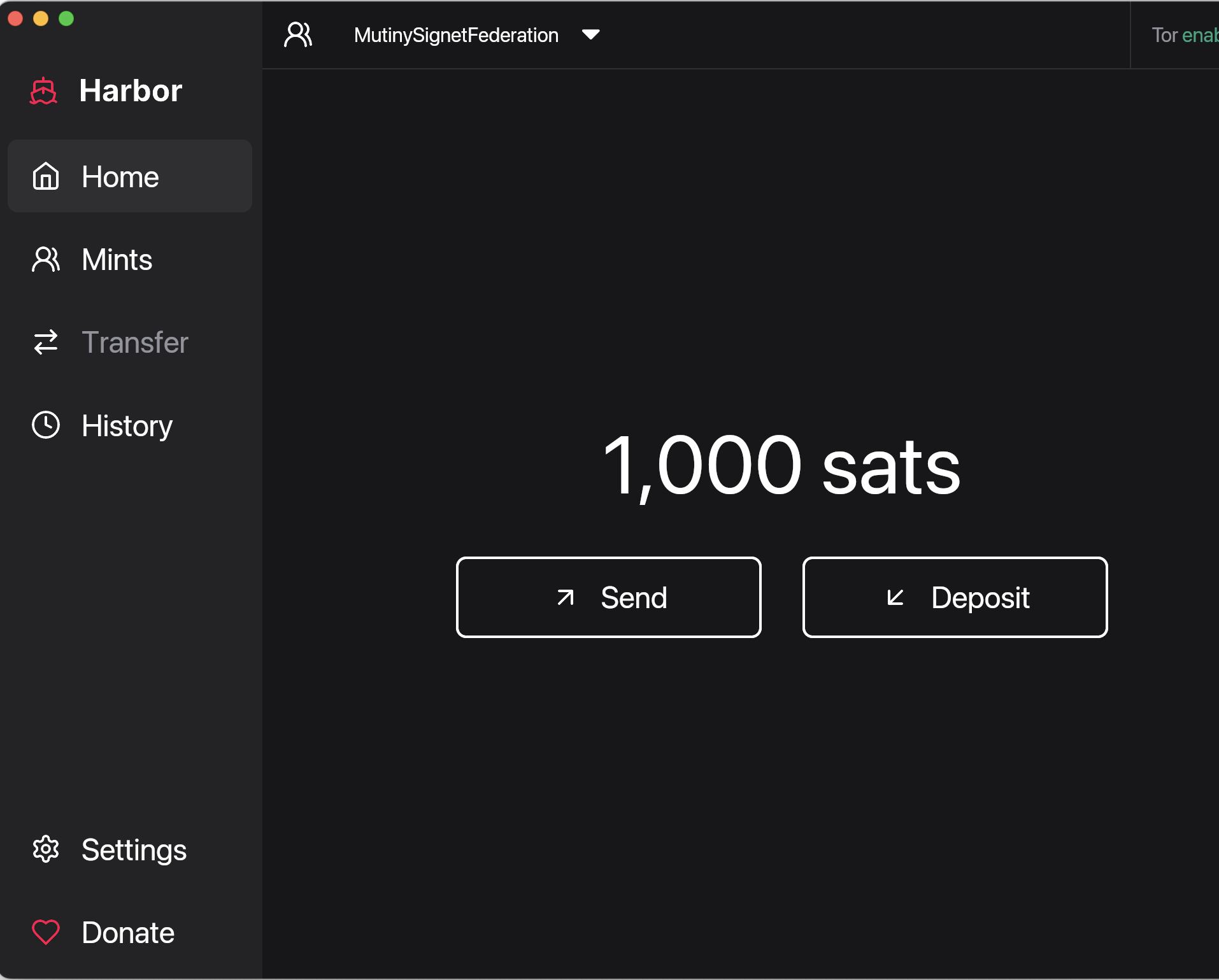Click the Tor enabled status text
The width and height of the screenshot is (1219, 980).
1184,35
